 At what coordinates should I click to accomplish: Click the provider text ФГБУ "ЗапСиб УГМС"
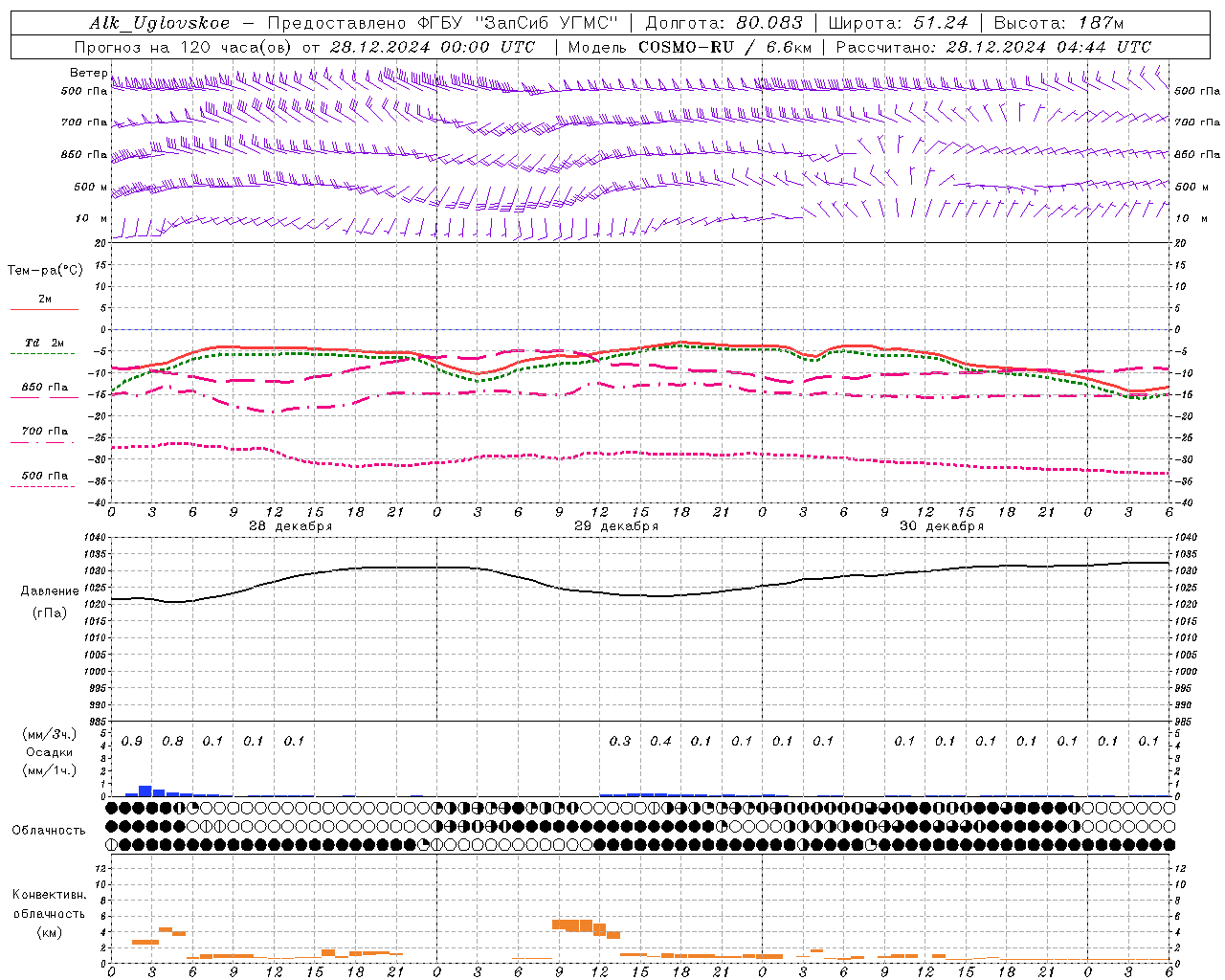tap(518, 23)
